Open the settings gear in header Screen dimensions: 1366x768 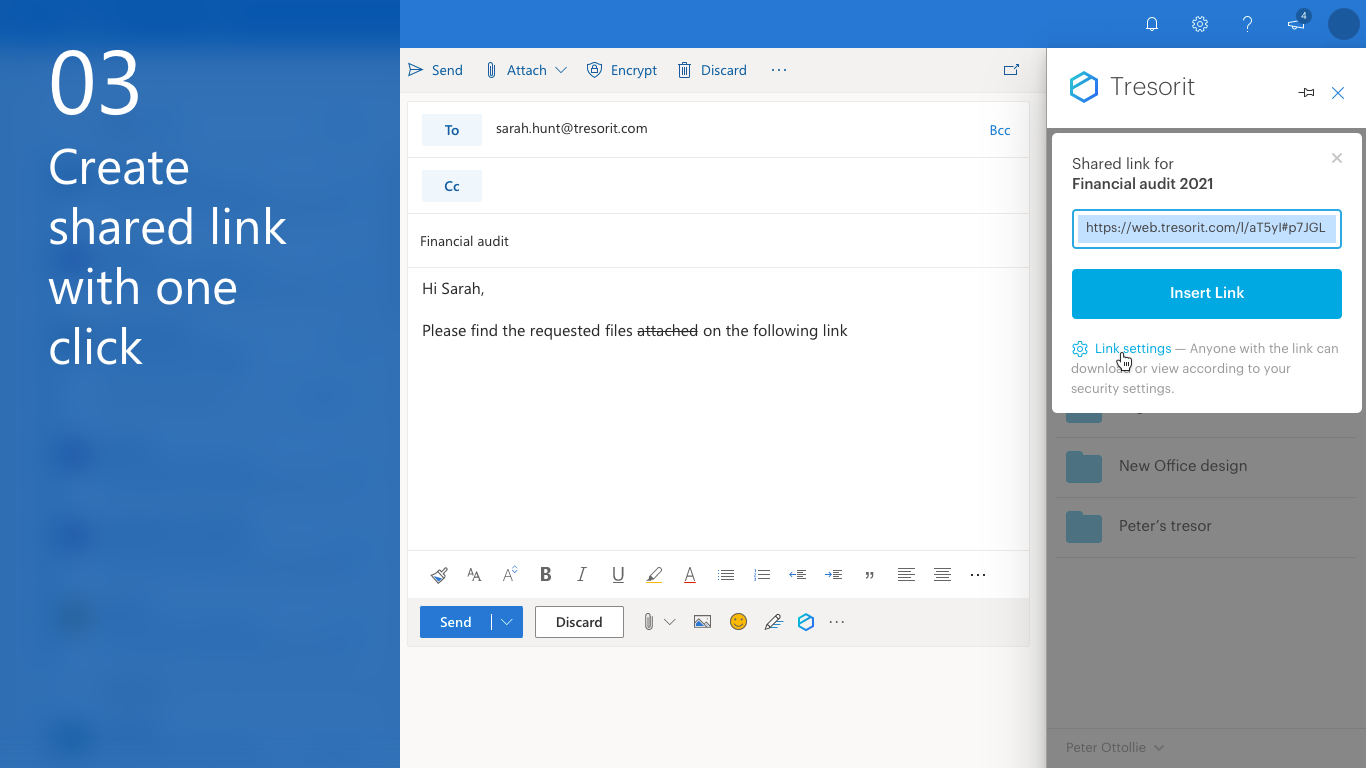click(x=1200, y=24)
